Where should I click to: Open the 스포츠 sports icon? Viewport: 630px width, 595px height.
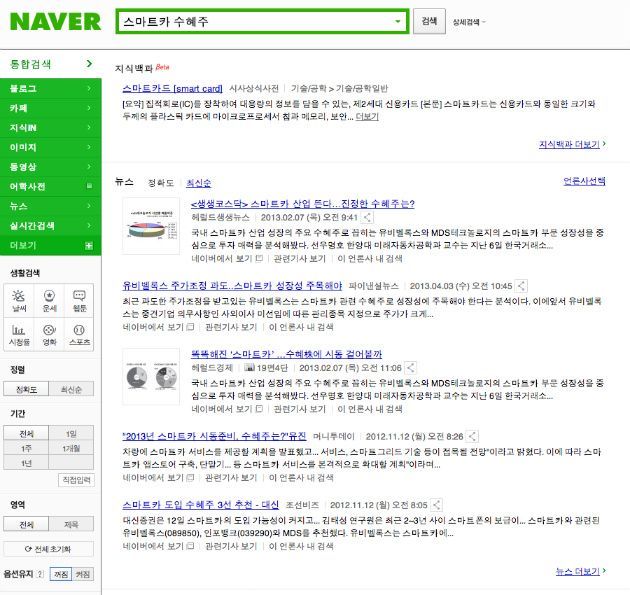[79, 335]
